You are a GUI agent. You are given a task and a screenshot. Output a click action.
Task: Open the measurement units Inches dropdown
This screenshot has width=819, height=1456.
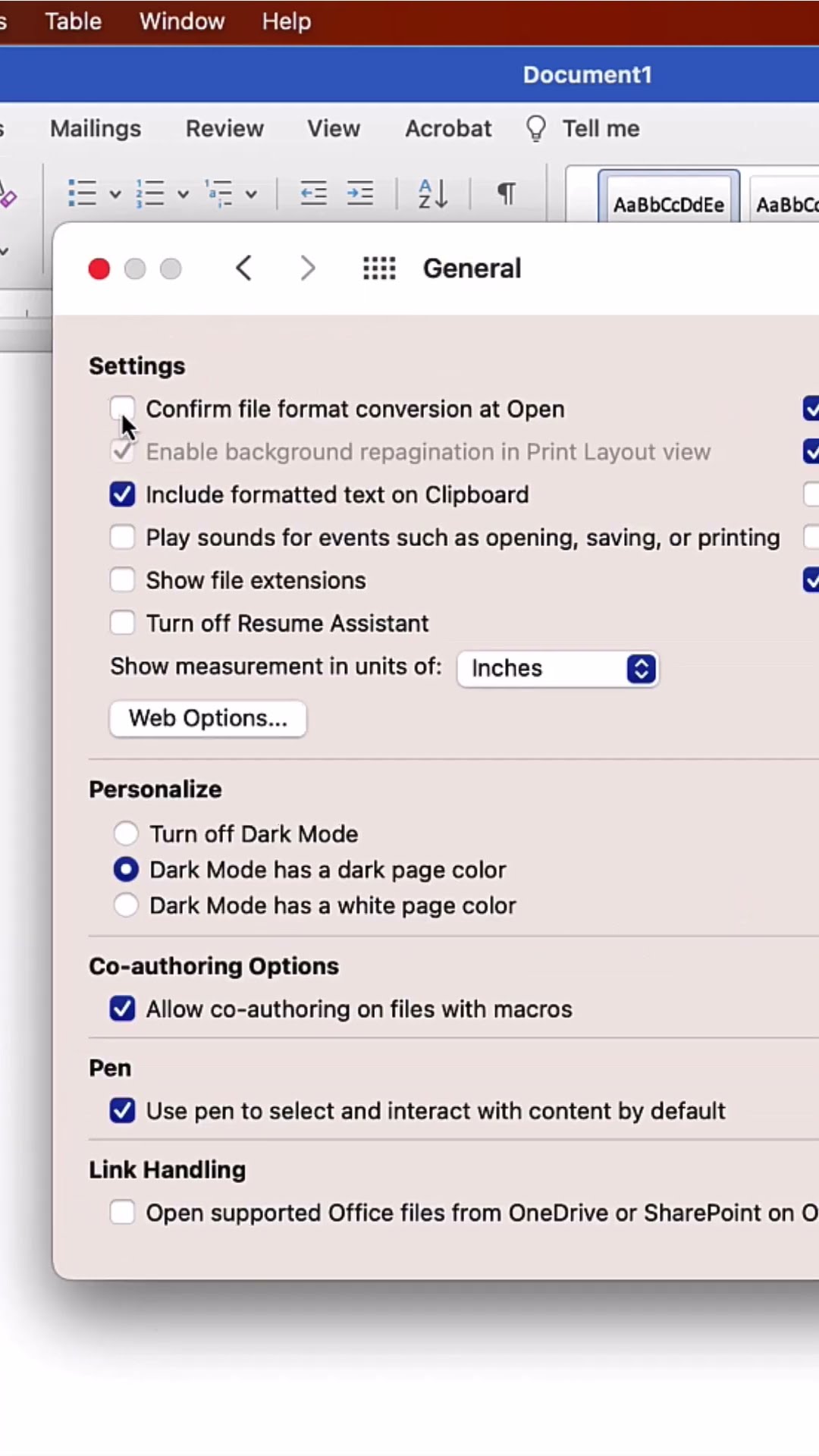(x=557, y=669)
